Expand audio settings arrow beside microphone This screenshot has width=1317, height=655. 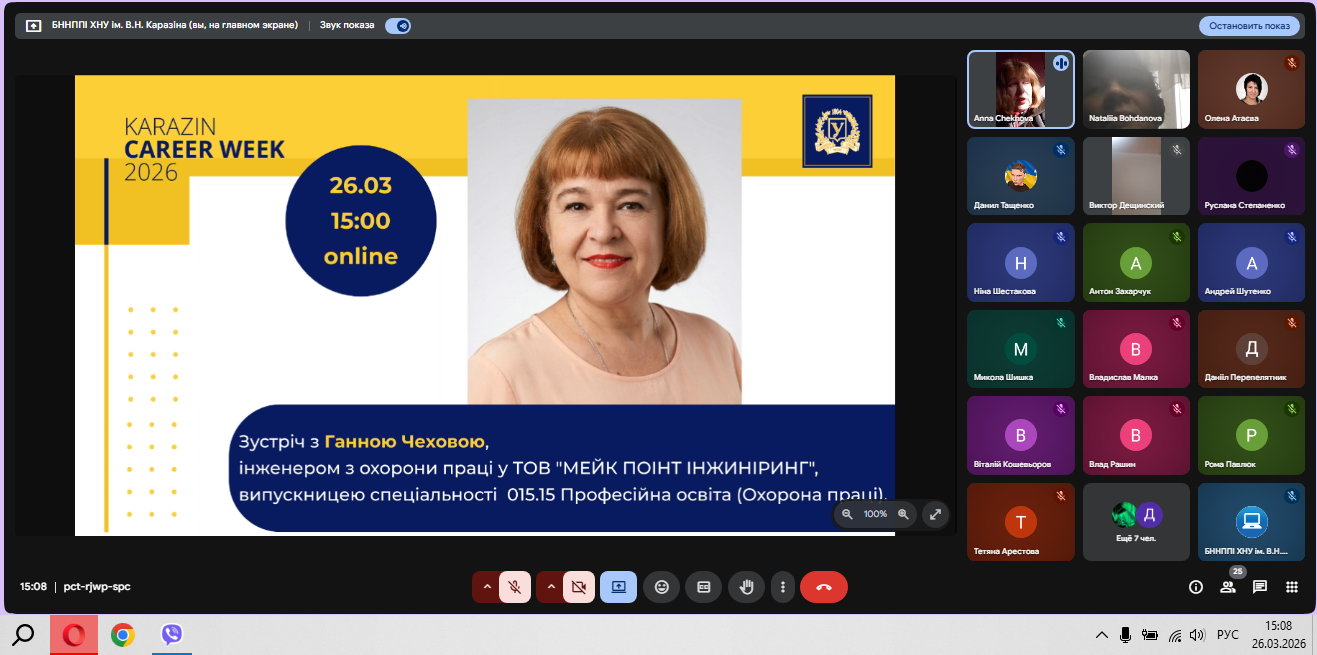(487, 587)
